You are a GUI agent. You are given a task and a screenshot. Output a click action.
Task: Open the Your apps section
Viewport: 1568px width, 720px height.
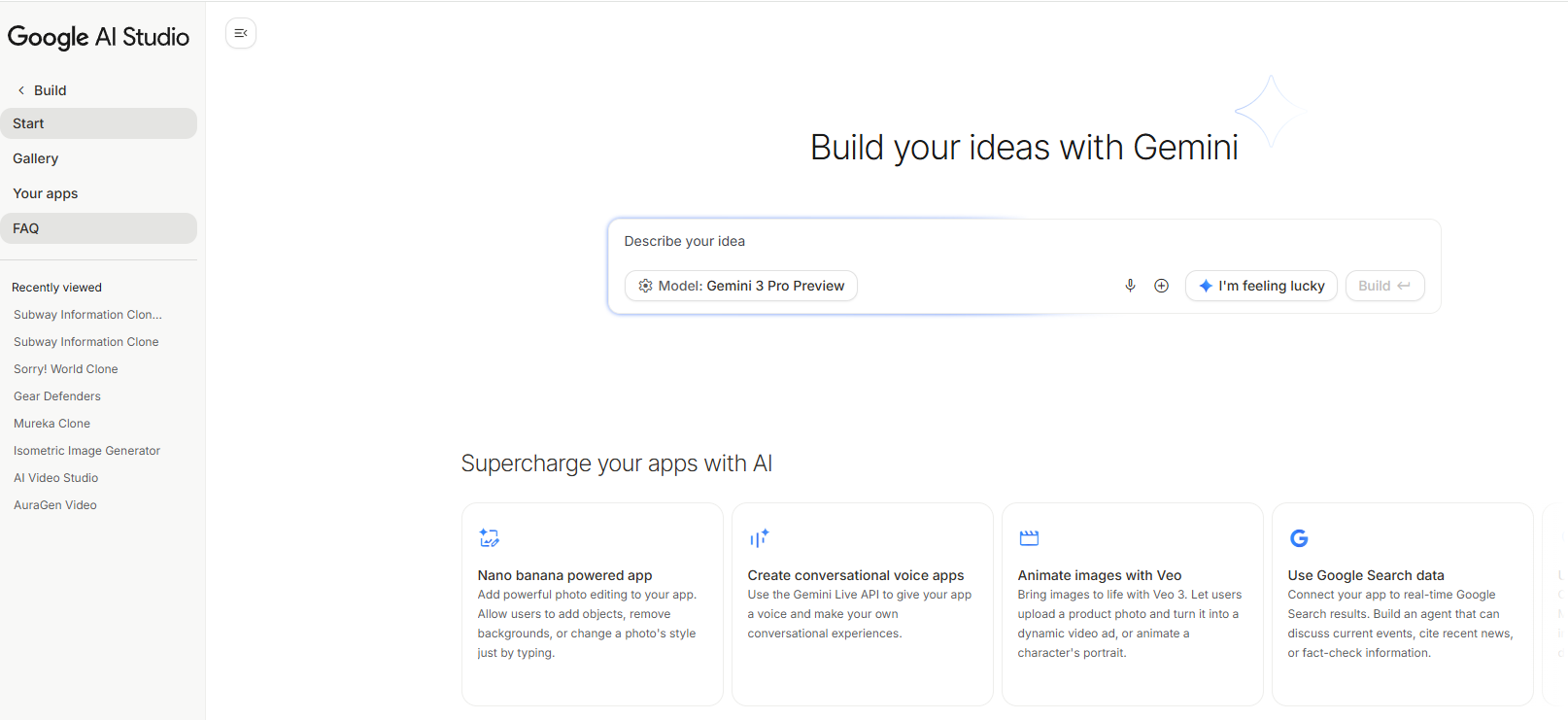coord(45,192)
